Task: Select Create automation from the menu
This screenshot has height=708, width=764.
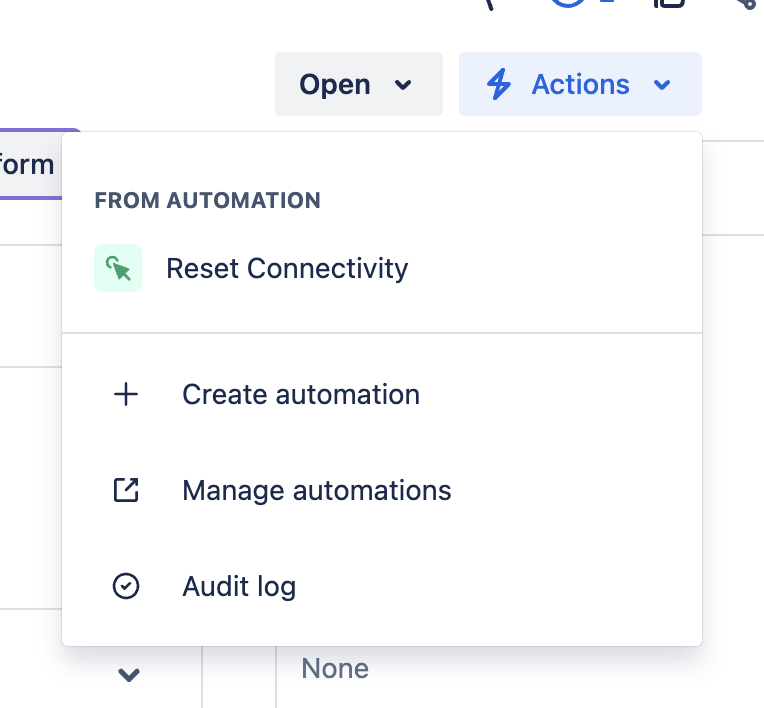Action: [300, 394]
